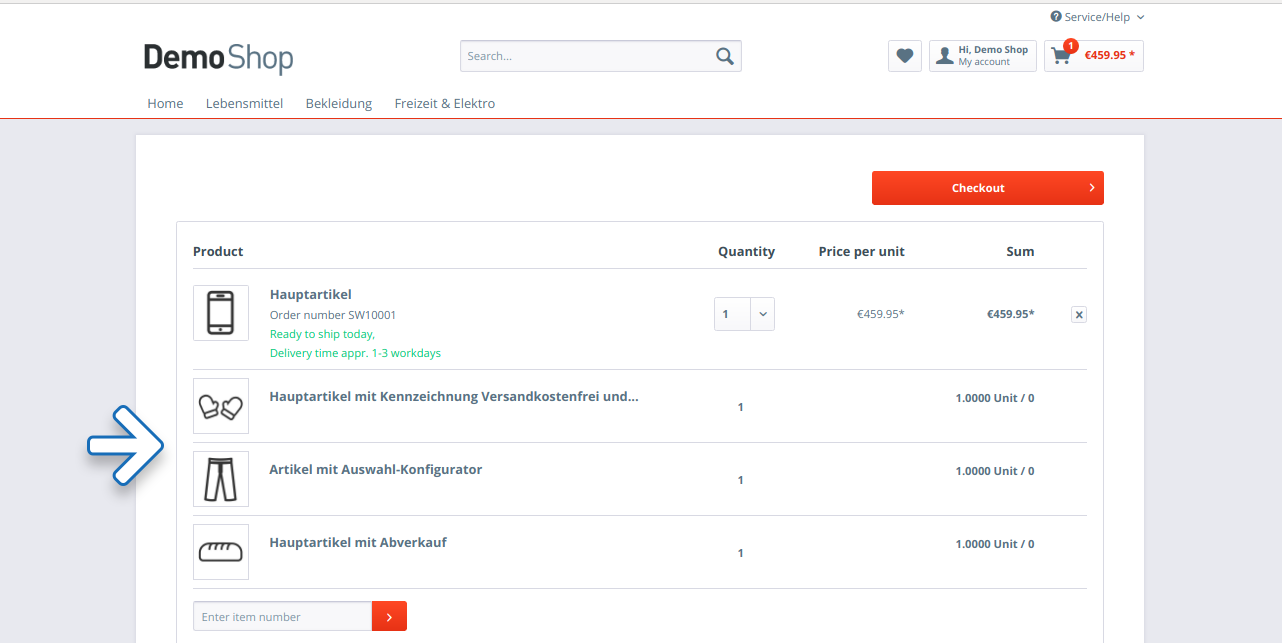1282x643 pixels.
Task: Open Artikel mit Auswahl-Konfigurator link
Action: click(x=376, y=469)
